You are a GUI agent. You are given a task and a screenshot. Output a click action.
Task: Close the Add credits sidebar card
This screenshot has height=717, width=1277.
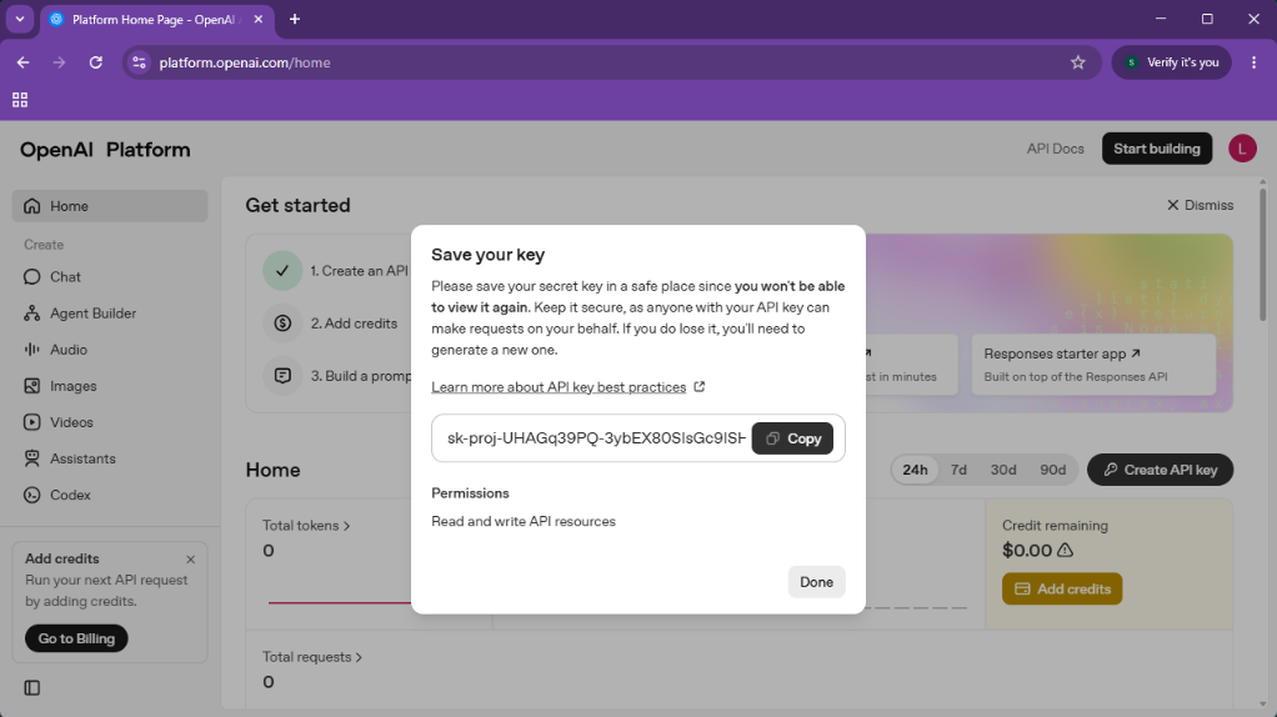tap(190, 559)
